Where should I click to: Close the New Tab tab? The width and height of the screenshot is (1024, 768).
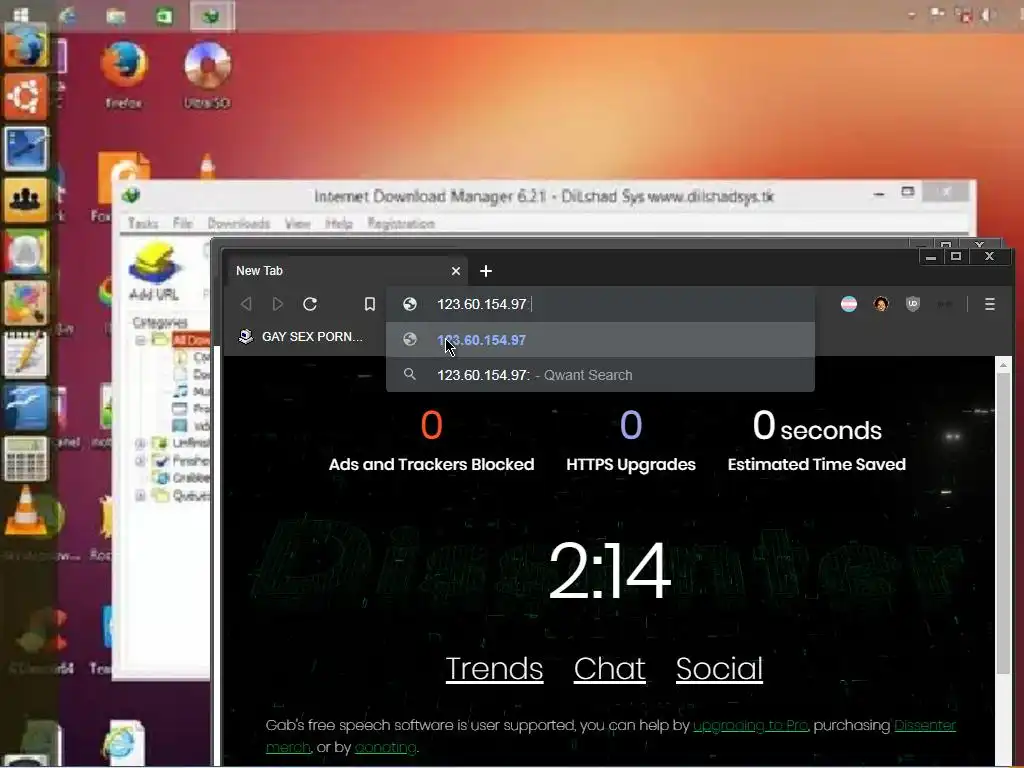coord(456,271)
